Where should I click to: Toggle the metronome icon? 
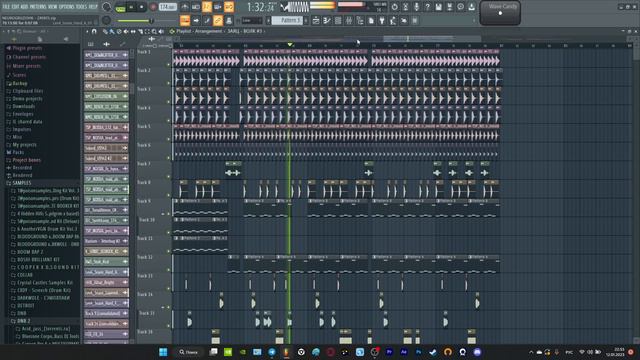tap(184, 7)
